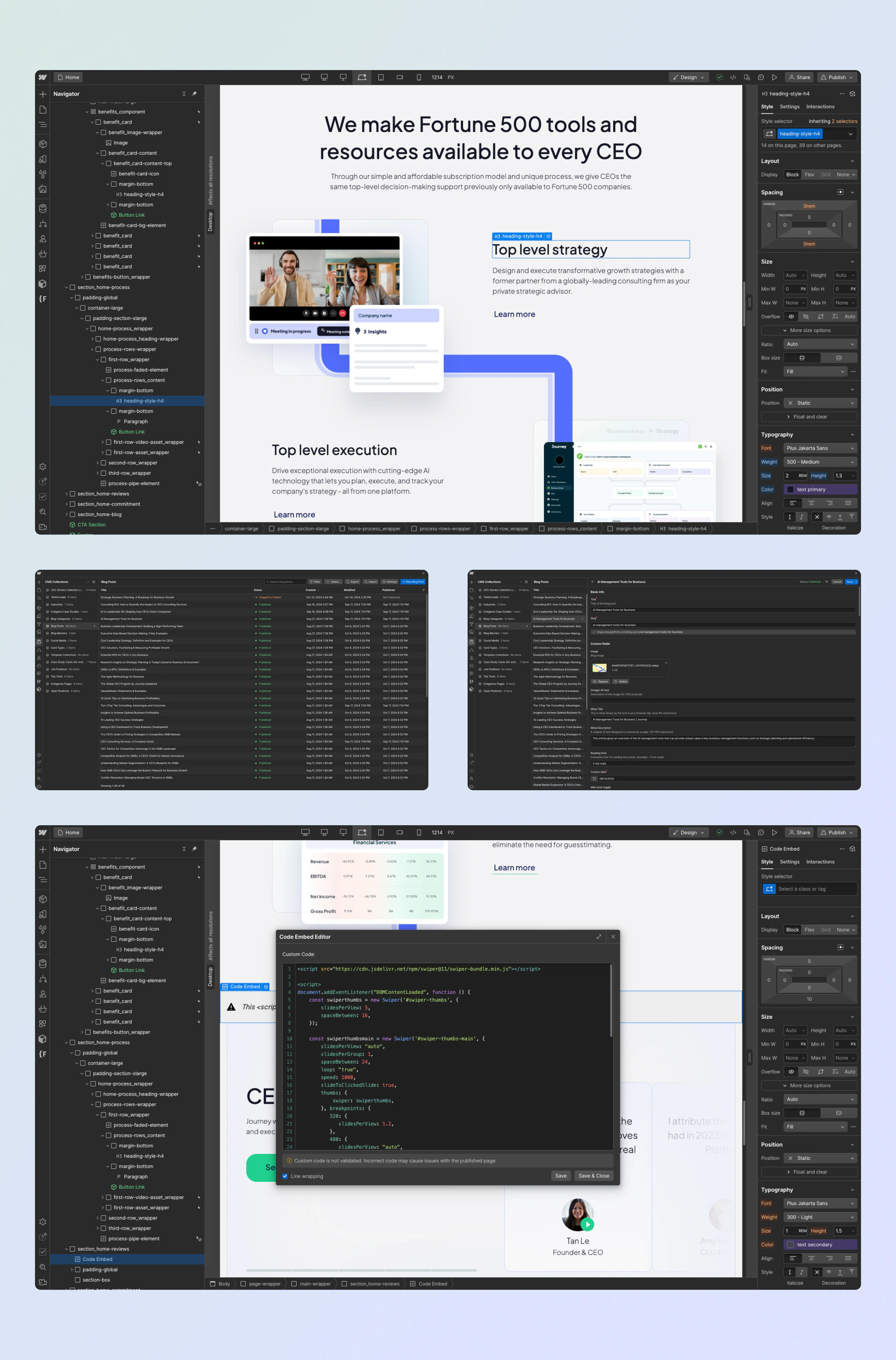Open heading-style-h4 style selector dropdown arrow
Screen dimensions: 896x1360
[x=850, y=134]
